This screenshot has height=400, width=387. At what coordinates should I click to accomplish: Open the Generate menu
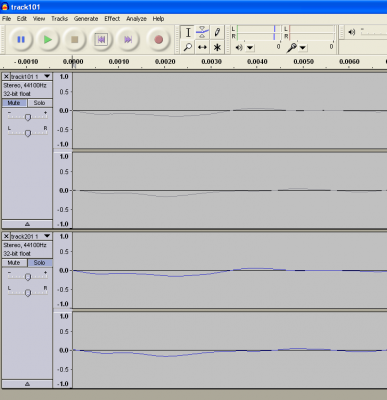pos(86,19)
